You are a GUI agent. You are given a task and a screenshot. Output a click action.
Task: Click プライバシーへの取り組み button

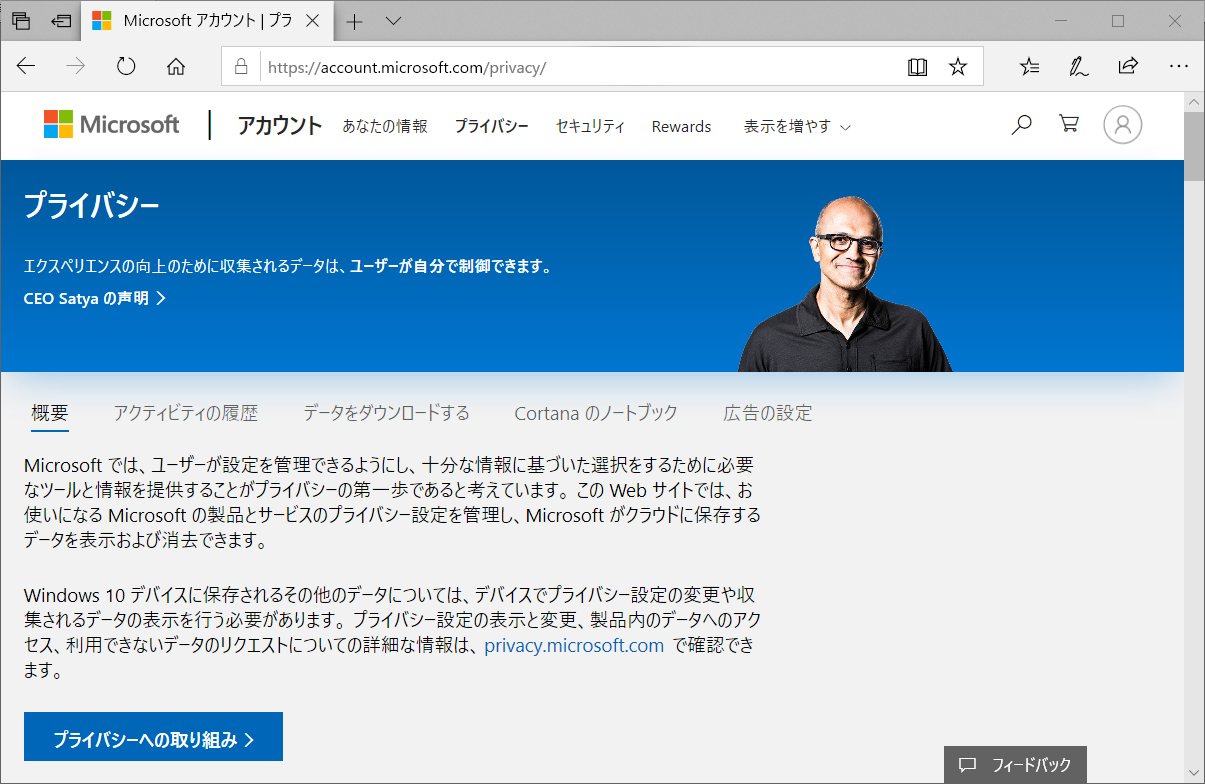[x=154, y=737]
